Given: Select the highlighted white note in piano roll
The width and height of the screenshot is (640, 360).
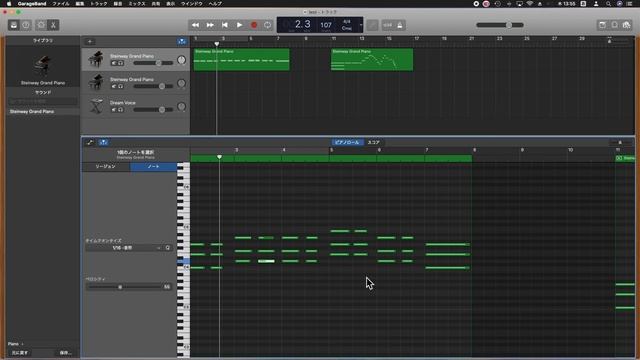Looking at the screenshot, I should pos(266,261).
